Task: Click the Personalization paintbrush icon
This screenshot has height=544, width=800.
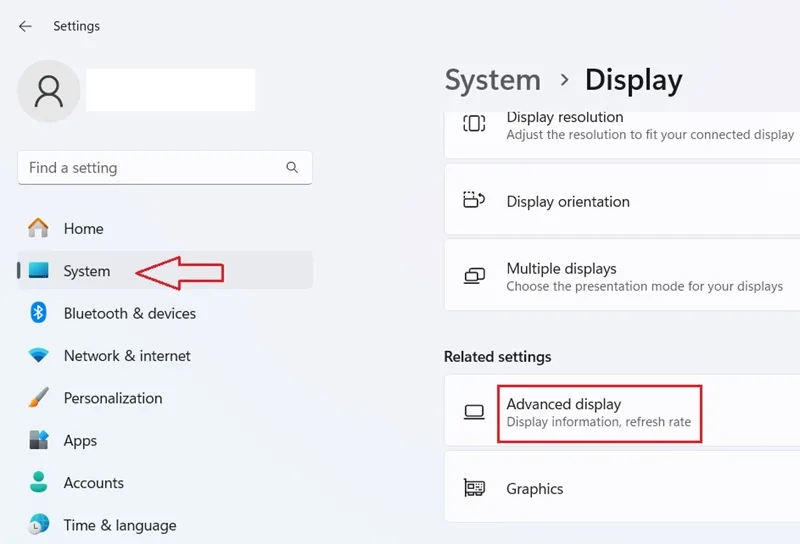Action: (38, 398)
